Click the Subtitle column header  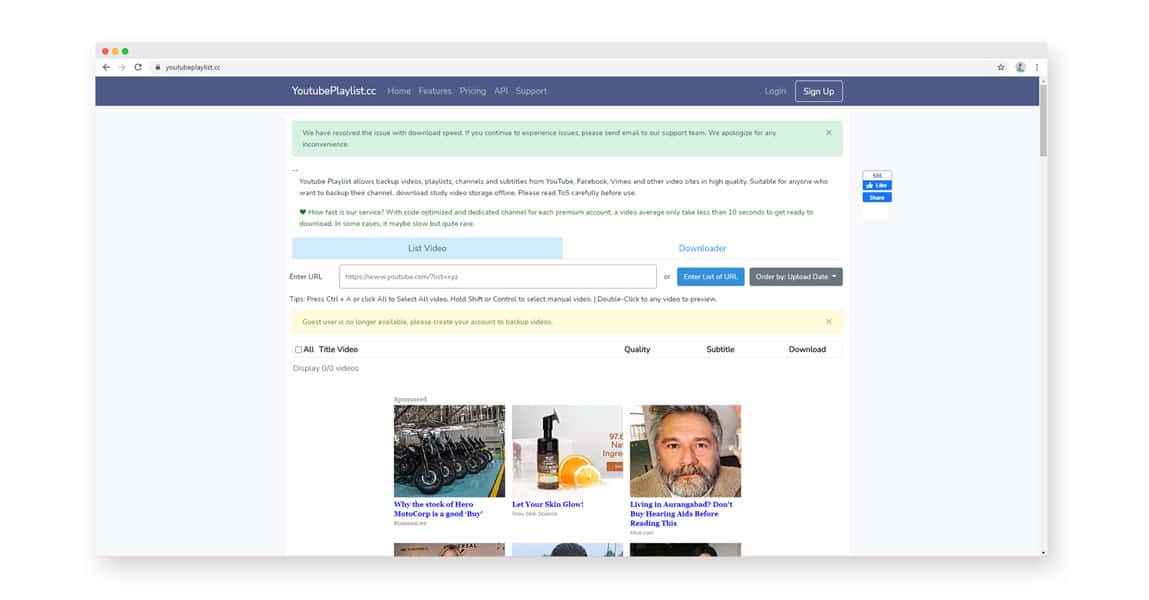[720, 349]
